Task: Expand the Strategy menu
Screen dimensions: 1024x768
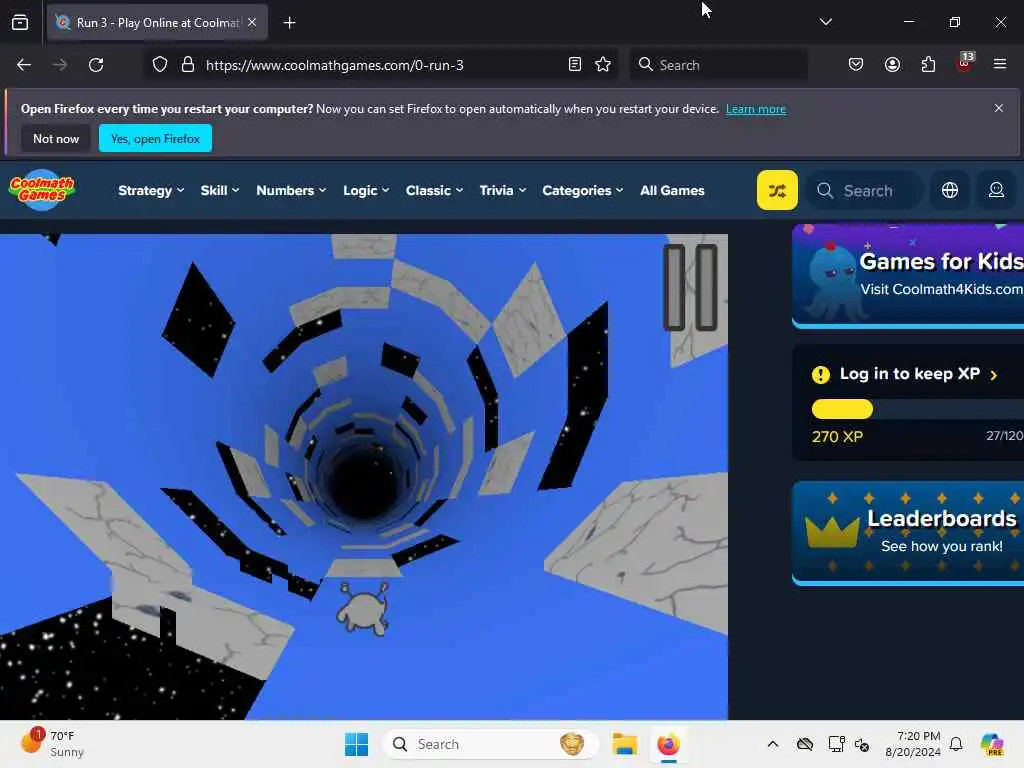Action: (151, 191)
